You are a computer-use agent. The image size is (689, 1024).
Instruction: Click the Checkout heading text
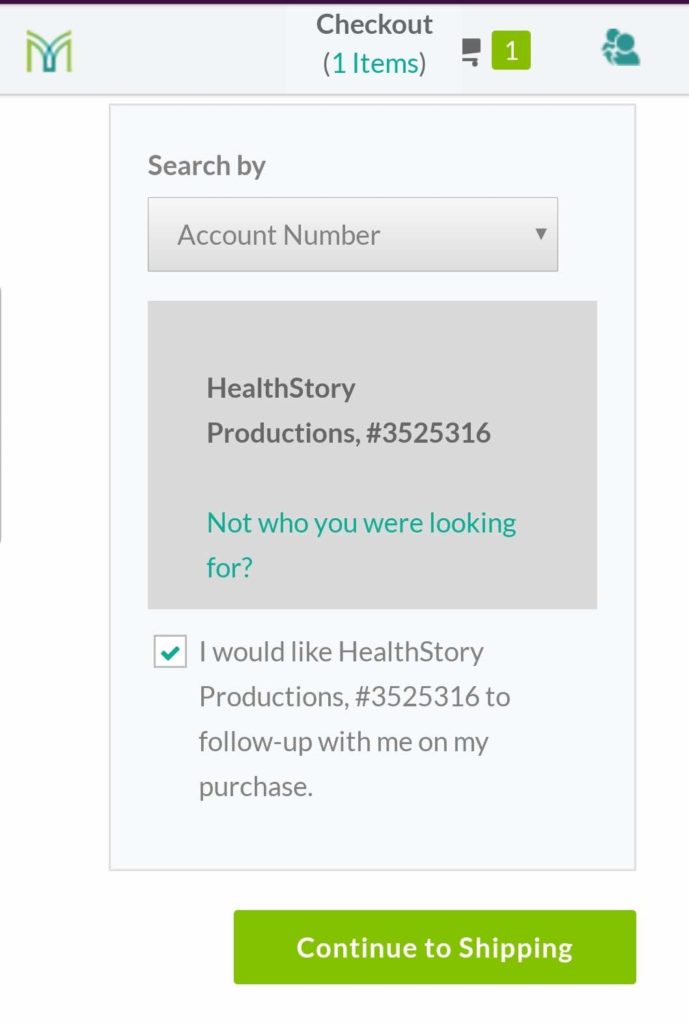click(x=374, y=25)
